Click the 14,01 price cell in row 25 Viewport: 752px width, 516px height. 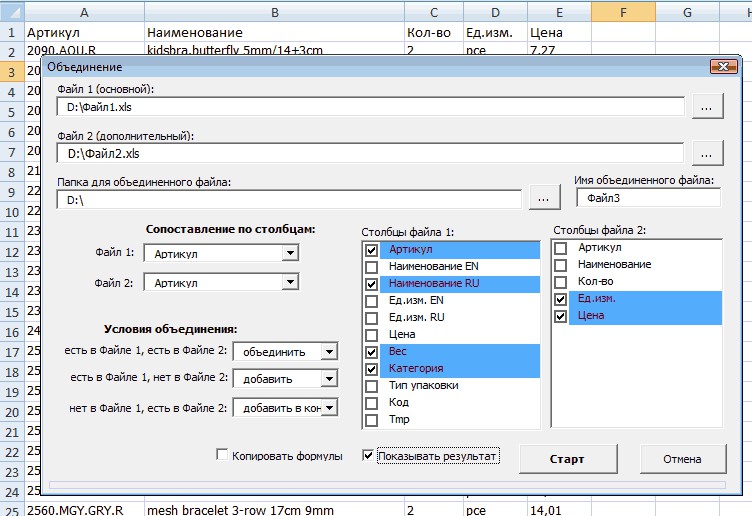pyautogui.click(x=559, y=510)
